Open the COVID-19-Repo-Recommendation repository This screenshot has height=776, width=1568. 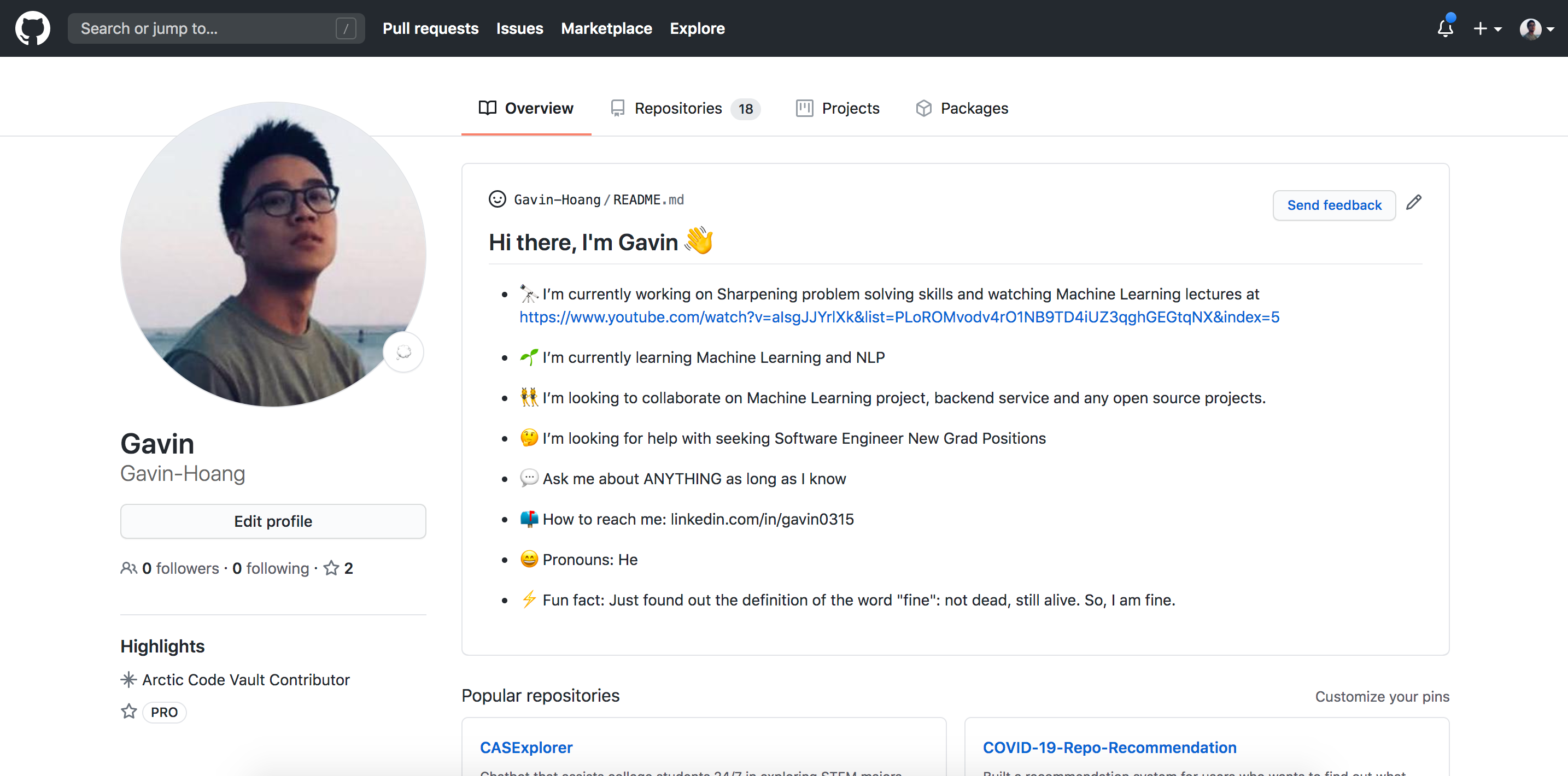(x=1109, y=748)
